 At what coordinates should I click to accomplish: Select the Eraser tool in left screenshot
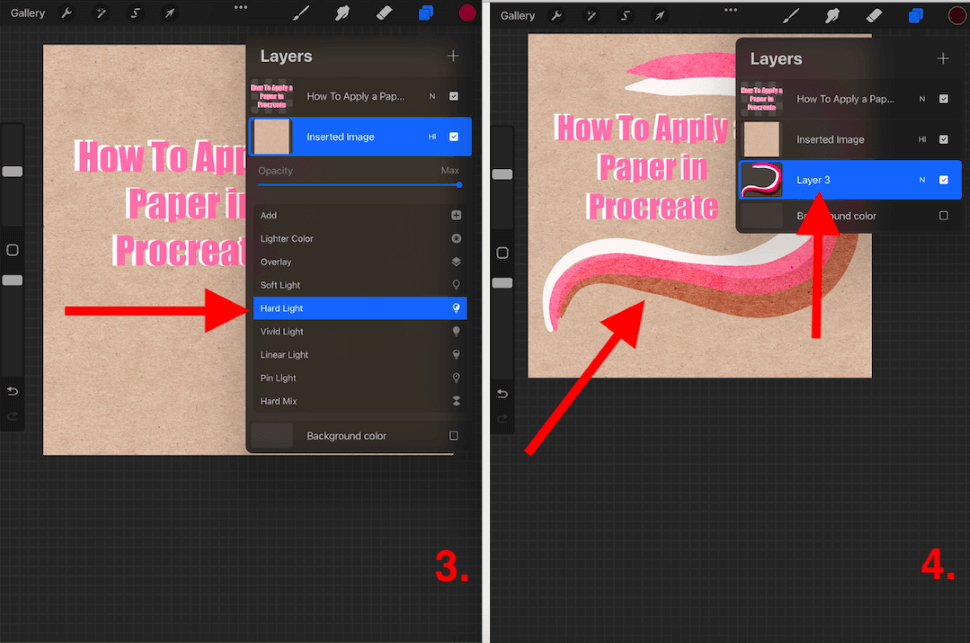pyautogui.click(x=384, y=13)
